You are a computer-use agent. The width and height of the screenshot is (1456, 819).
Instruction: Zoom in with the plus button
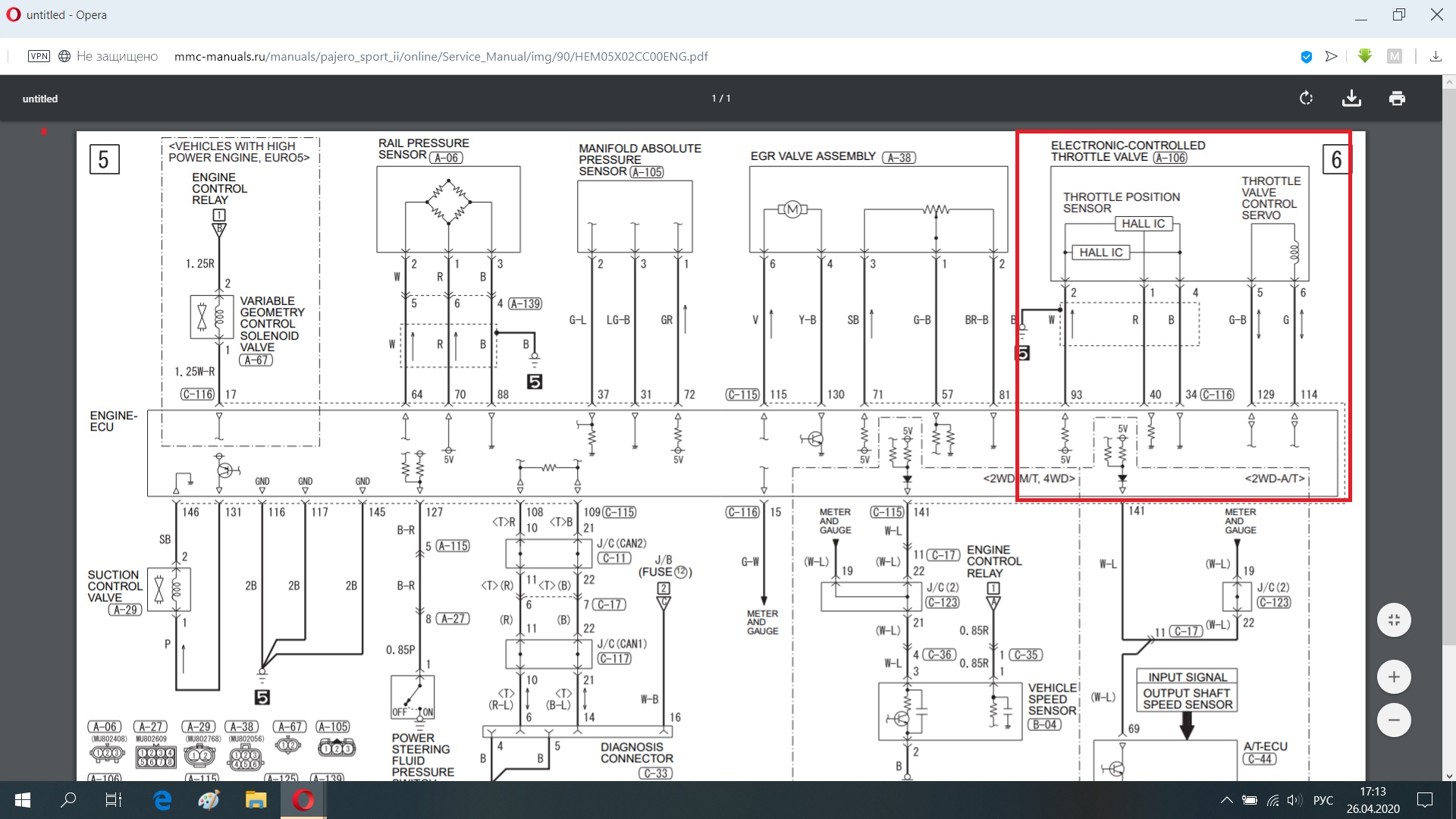click(x=1394, y=676)
